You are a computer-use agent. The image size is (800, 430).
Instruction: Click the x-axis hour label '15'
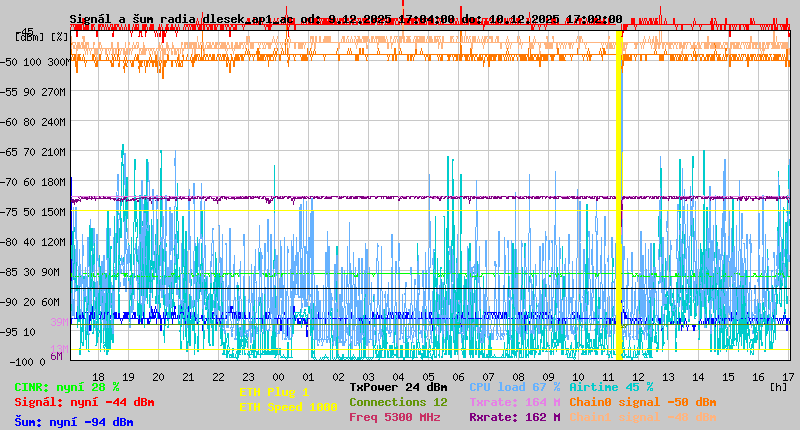pos(728,377)
